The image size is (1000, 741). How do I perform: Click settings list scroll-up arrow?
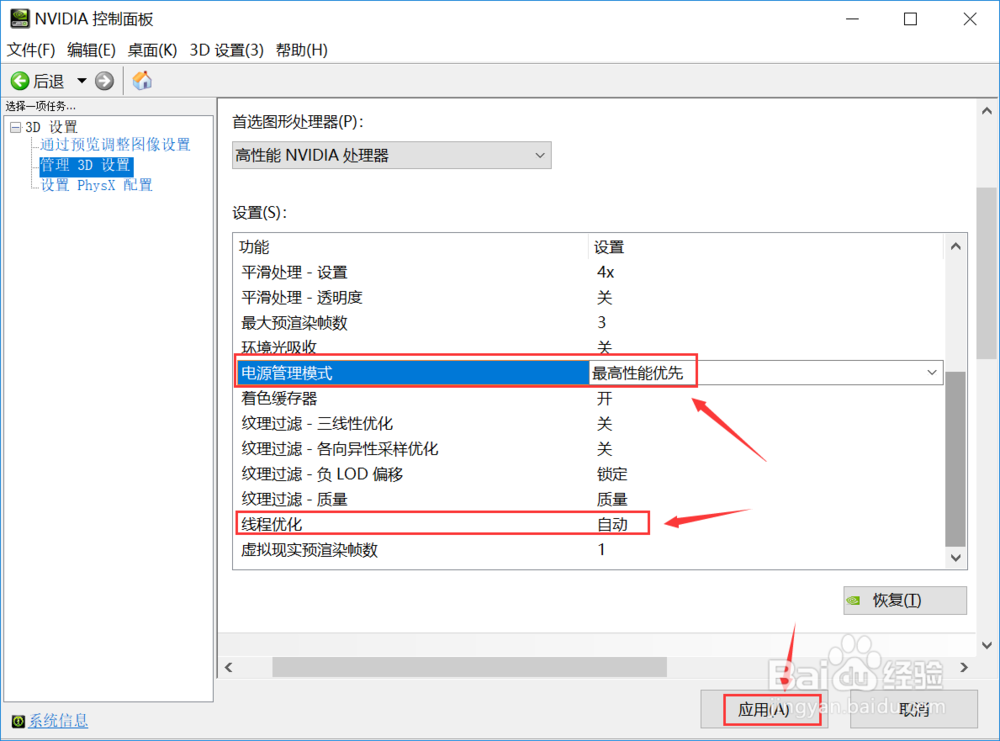click(x=955, y=246)
